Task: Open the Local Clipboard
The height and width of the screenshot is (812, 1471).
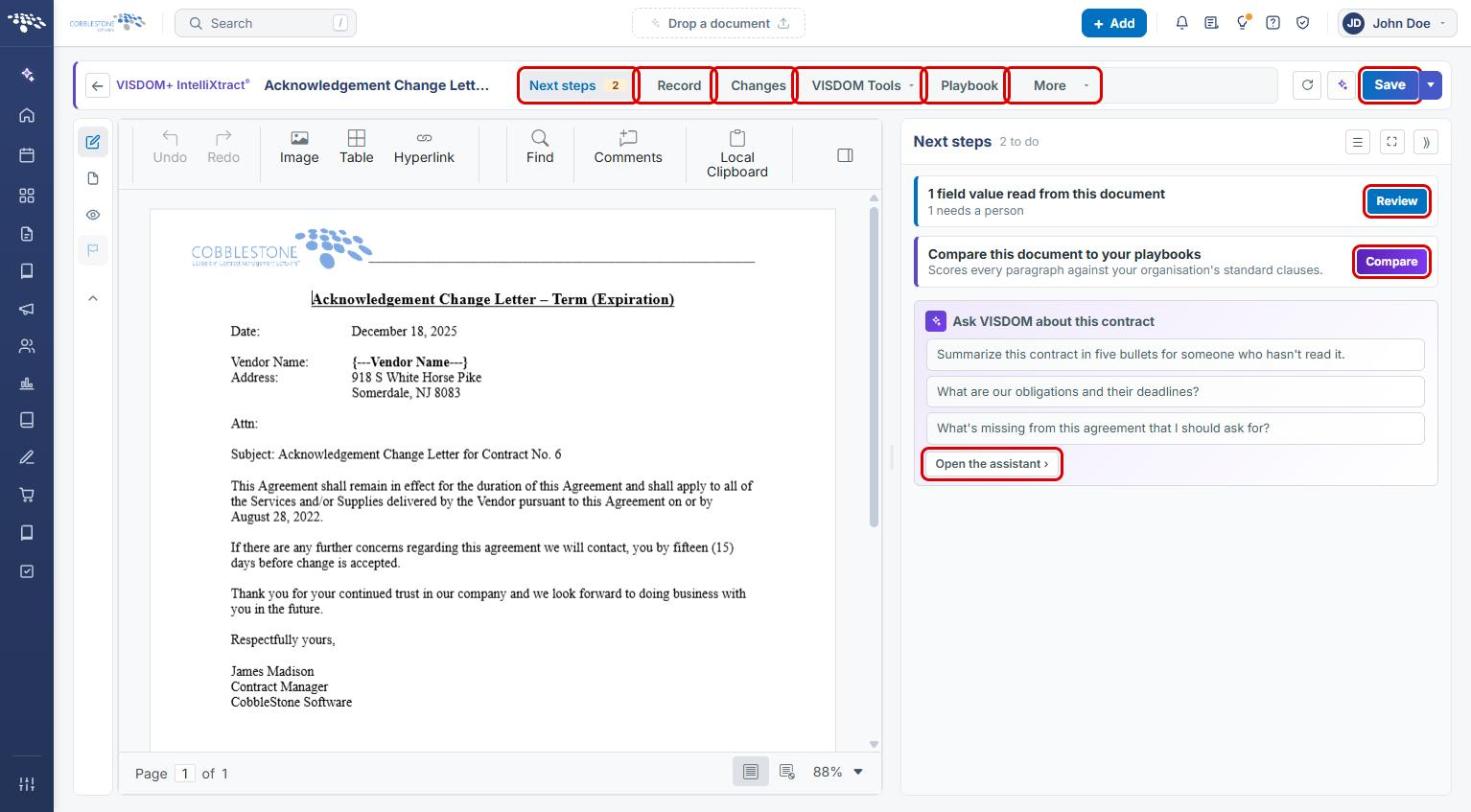Action: point(737,154)
